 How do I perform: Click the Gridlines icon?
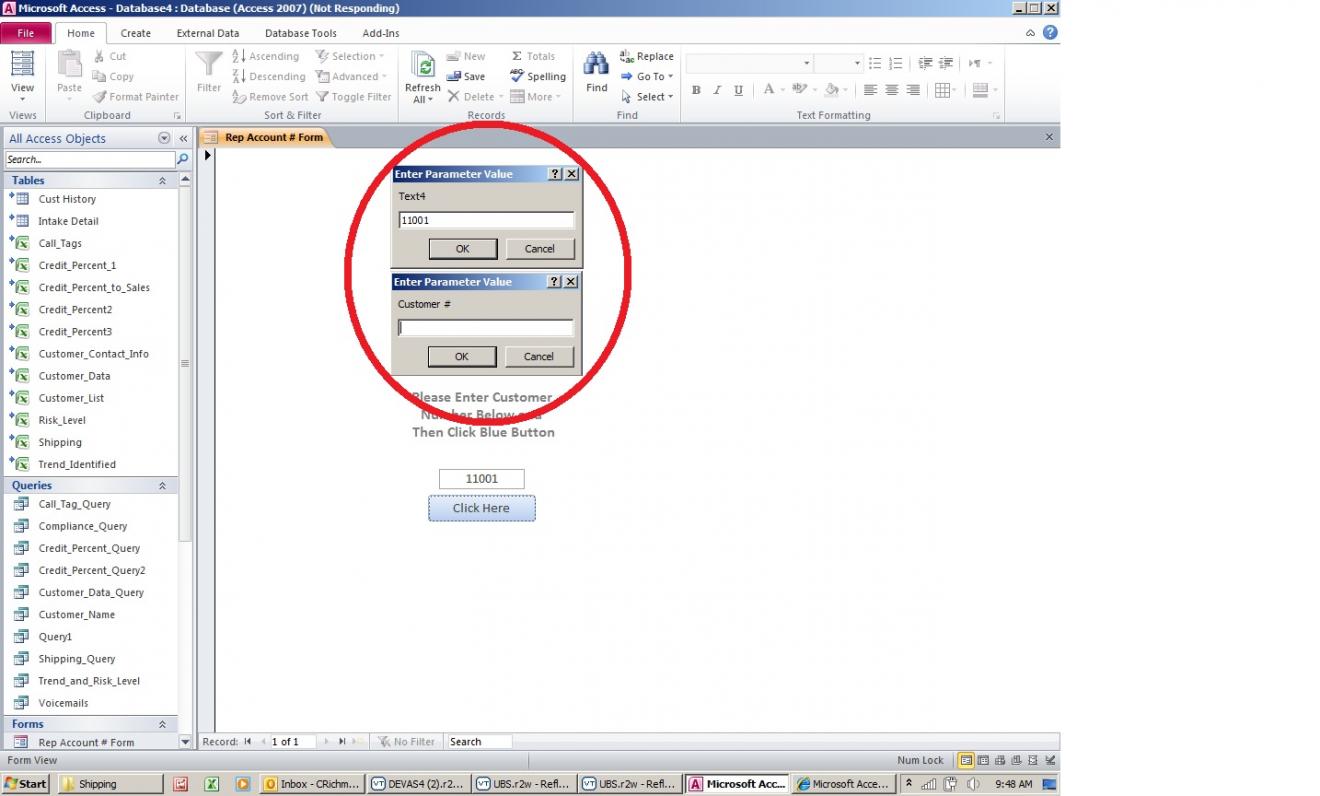pos(941,90)
